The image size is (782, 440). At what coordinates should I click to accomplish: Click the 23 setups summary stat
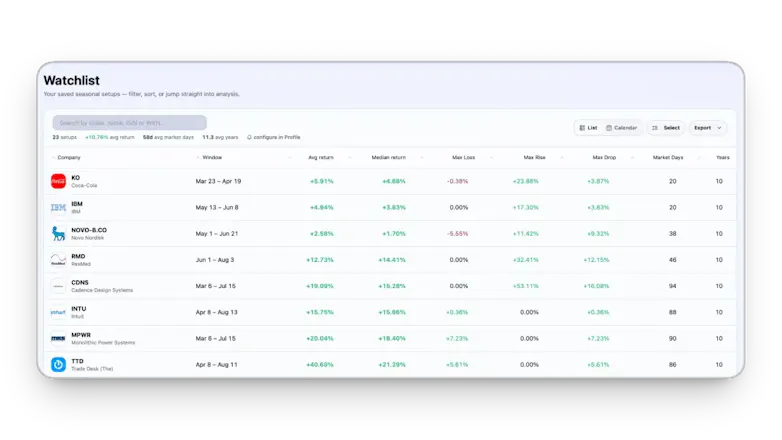[65, 137]
